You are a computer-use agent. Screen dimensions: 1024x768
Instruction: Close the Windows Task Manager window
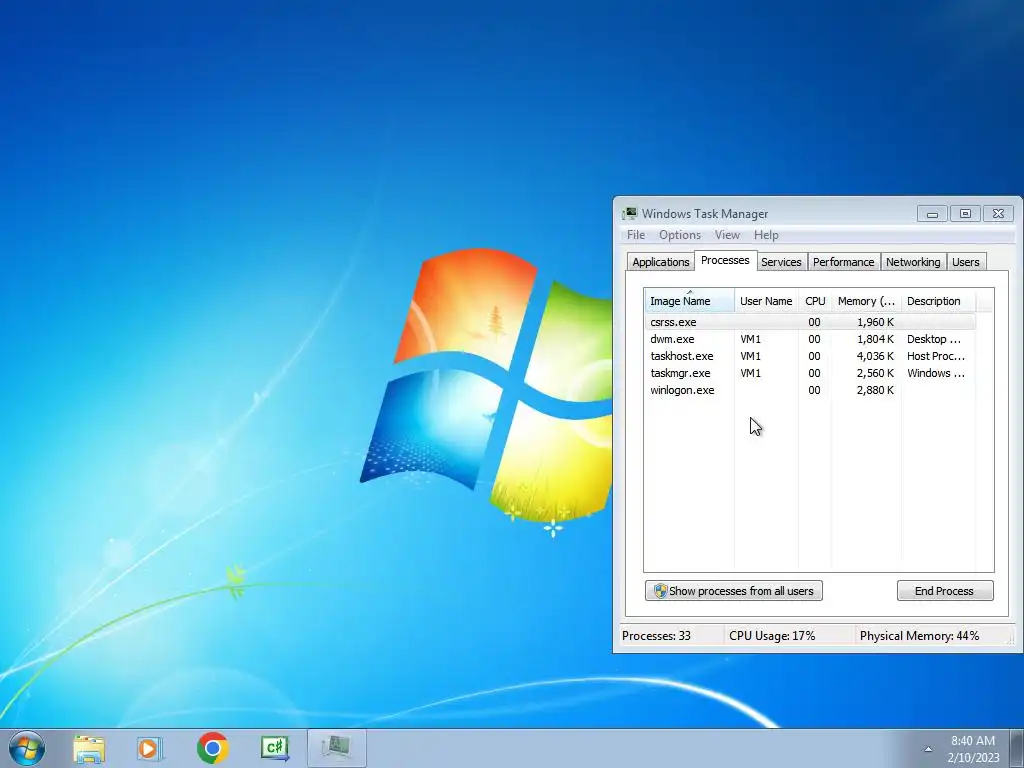coord(998,214)
